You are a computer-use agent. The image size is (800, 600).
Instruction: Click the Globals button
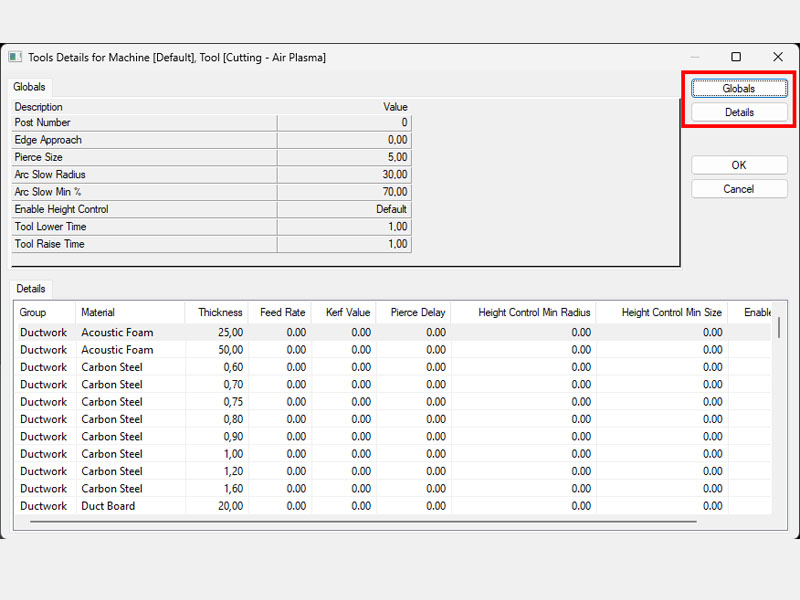pos(739,88)
